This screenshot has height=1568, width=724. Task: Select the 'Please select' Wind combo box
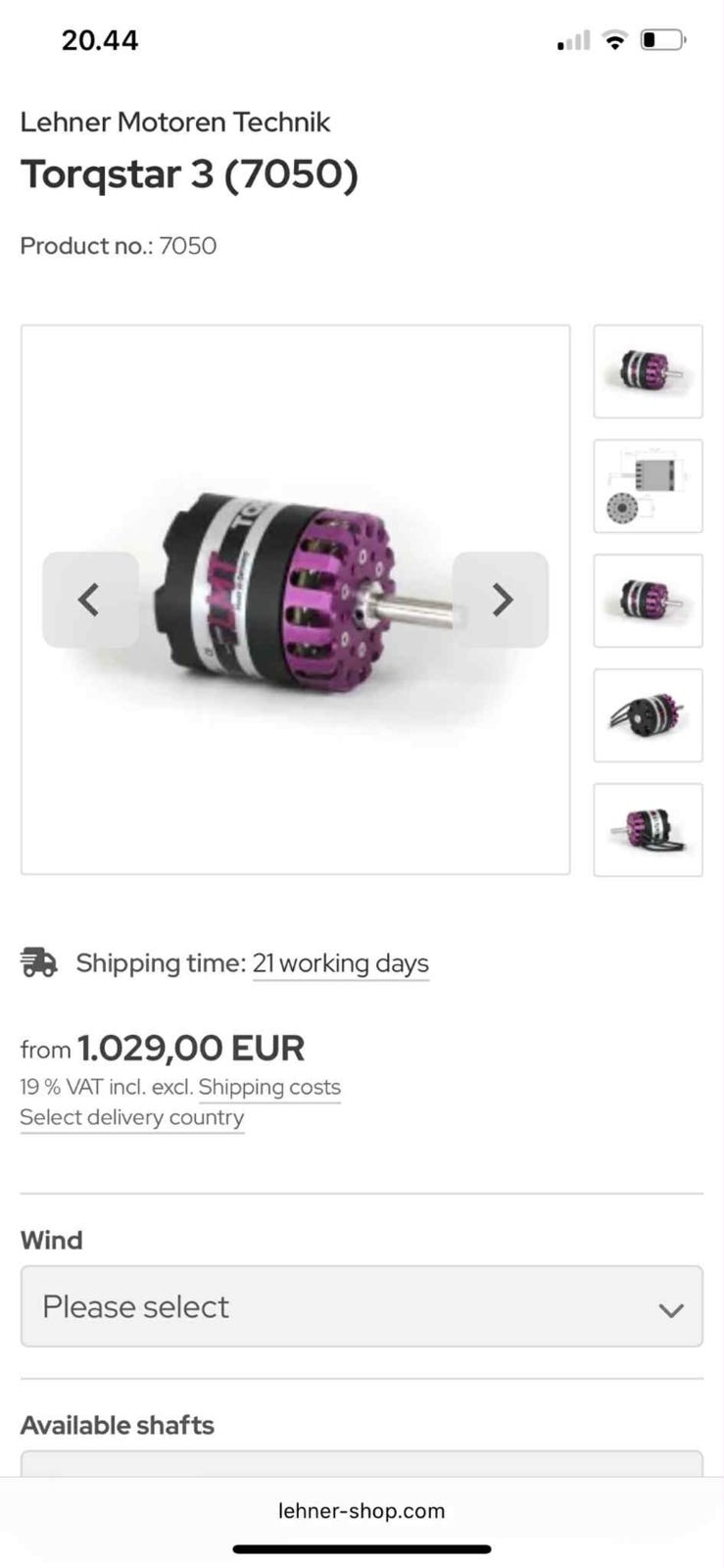(362, 1306)
